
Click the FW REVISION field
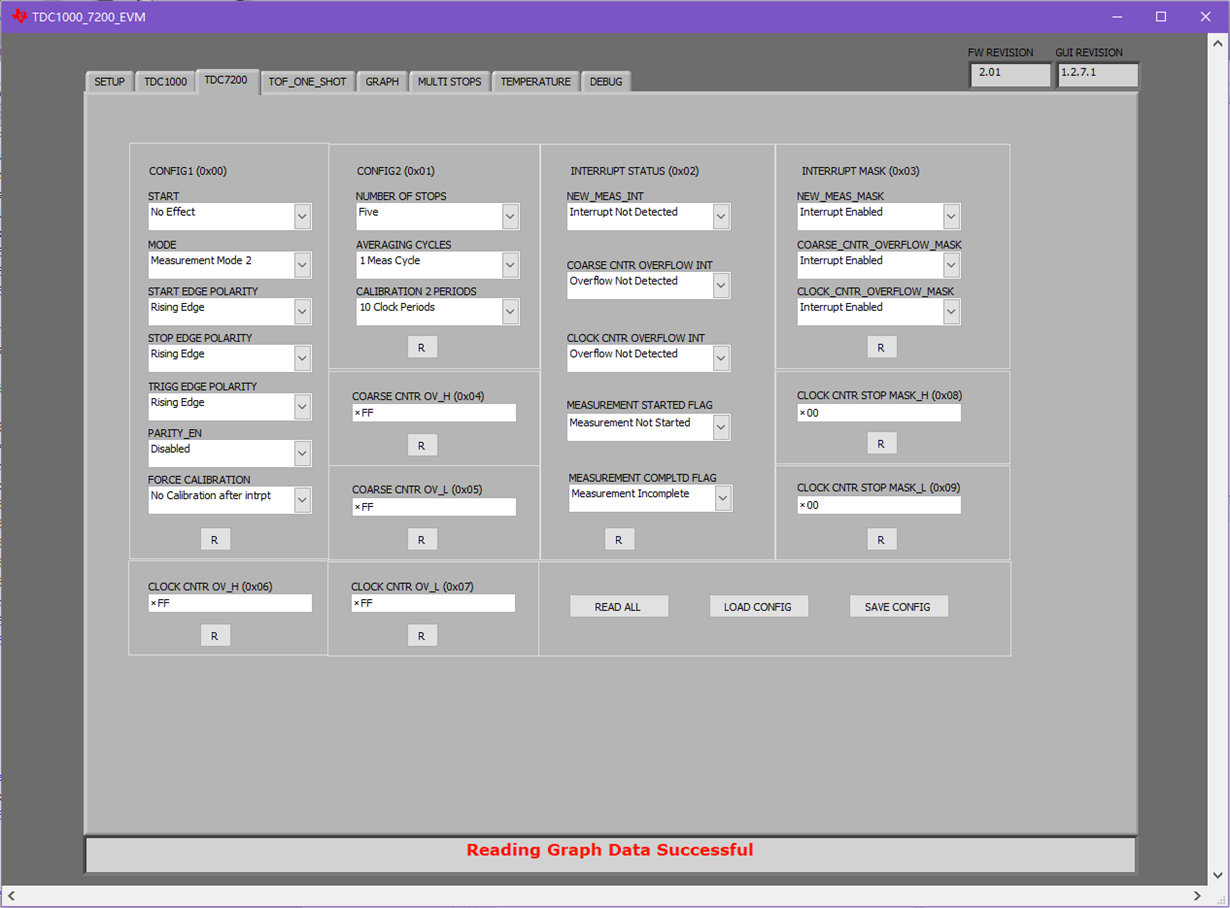tap(1010, 74)
